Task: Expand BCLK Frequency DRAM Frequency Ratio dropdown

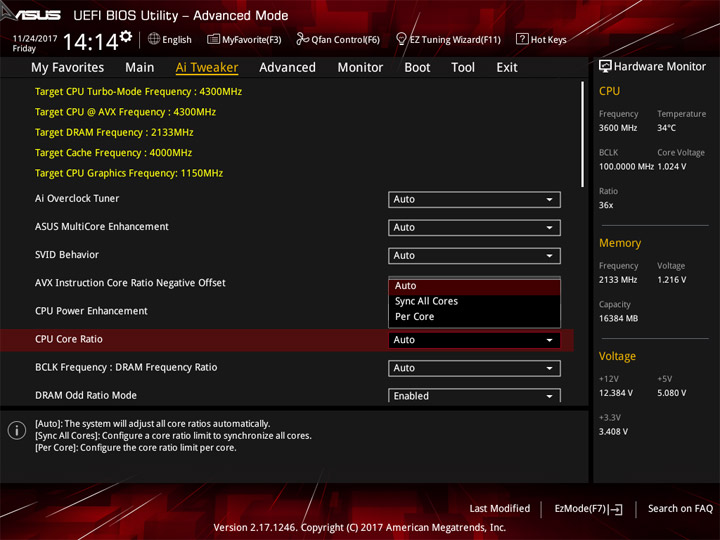Action: 474,368
